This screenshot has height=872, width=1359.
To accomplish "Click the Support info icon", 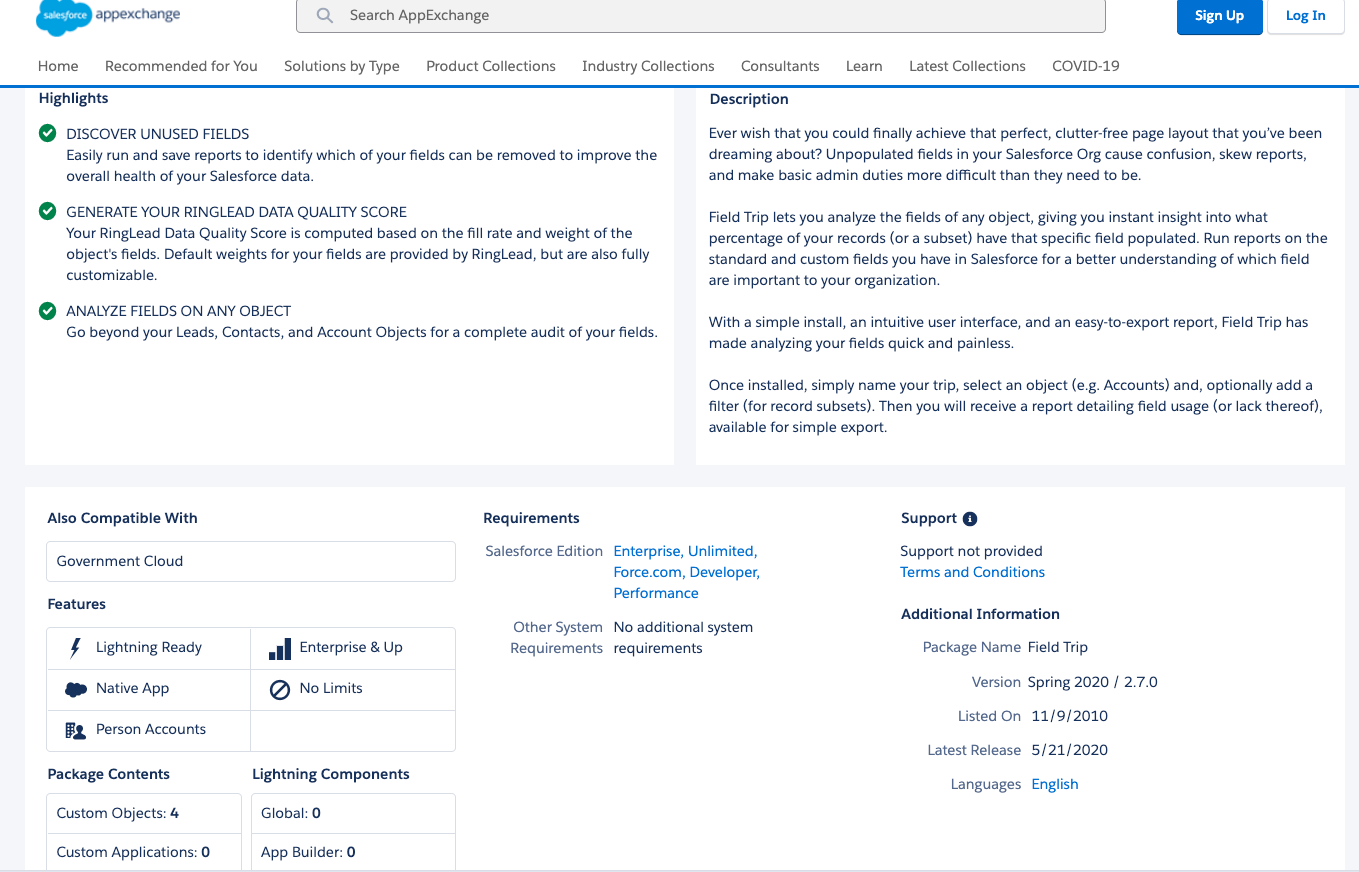I will tap(969, 519).
